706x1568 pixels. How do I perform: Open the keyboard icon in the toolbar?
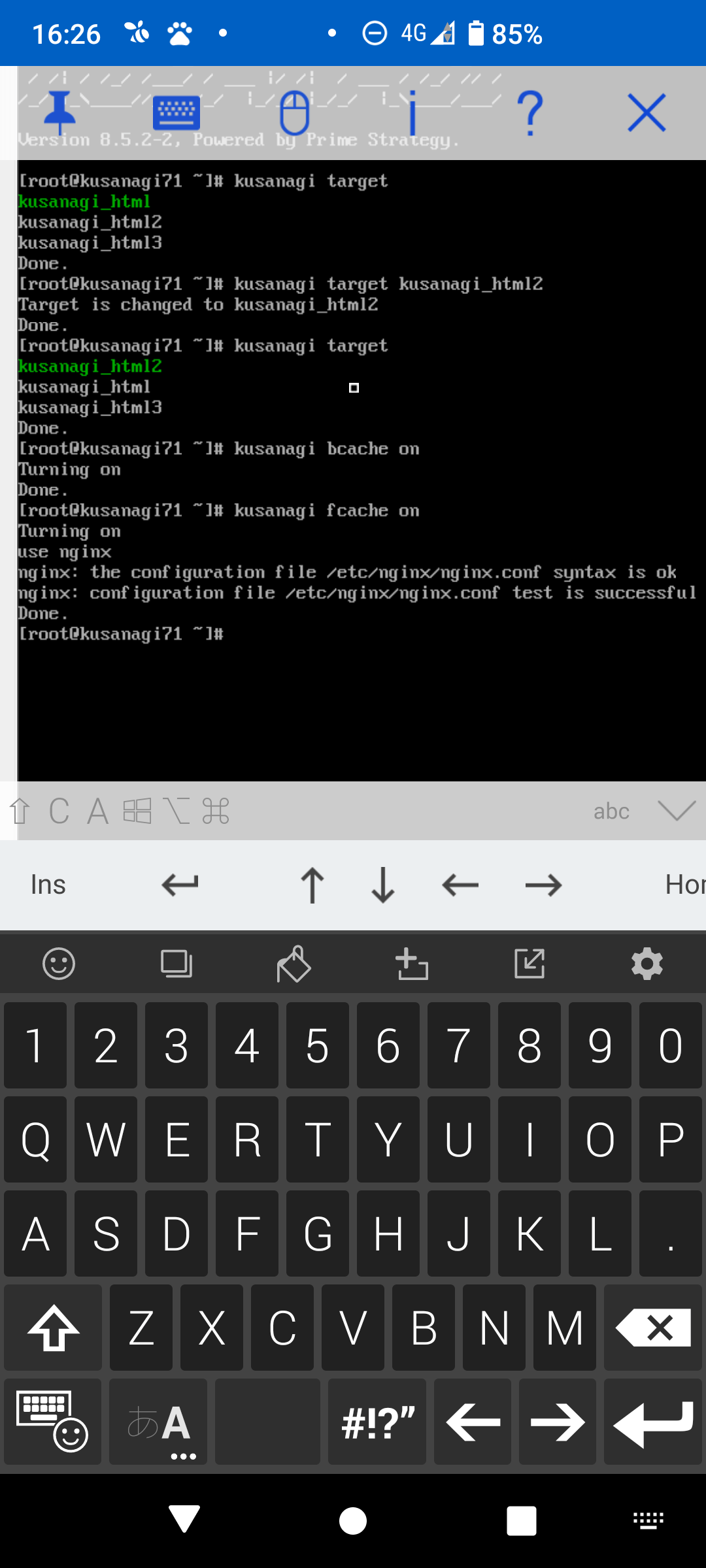coord(176,112)
